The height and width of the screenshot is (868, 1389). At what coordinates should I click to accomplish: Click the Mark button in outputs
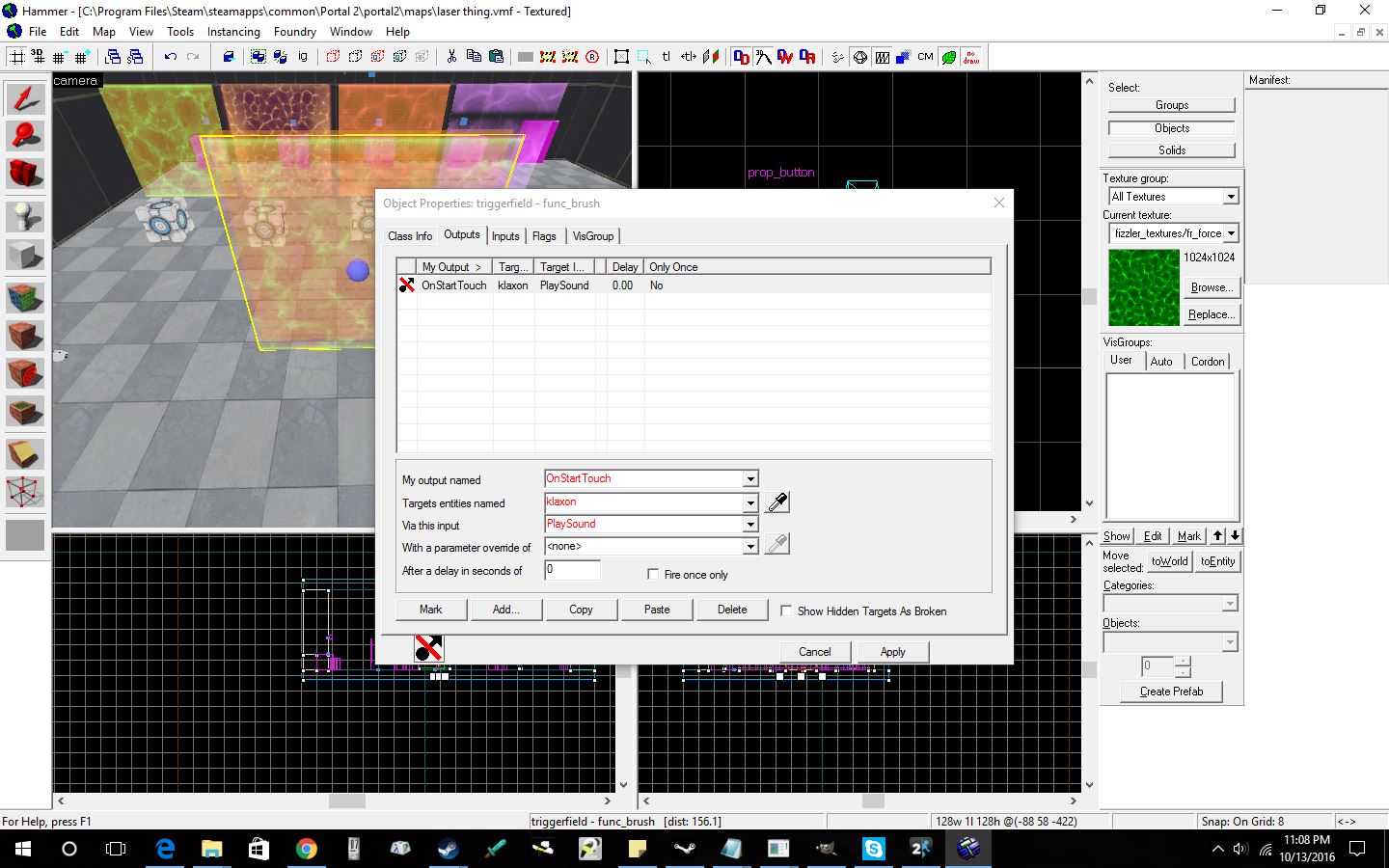click(430, 610)
